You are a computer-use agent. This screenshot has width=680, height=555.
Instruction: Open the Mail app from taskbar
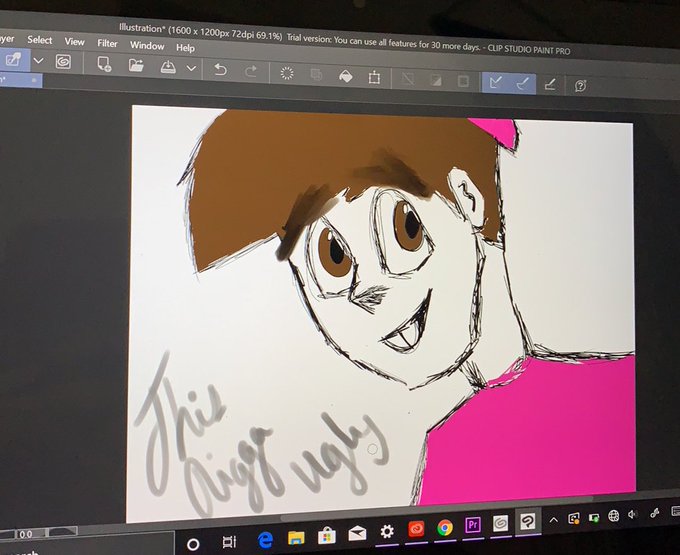point(357,534)
